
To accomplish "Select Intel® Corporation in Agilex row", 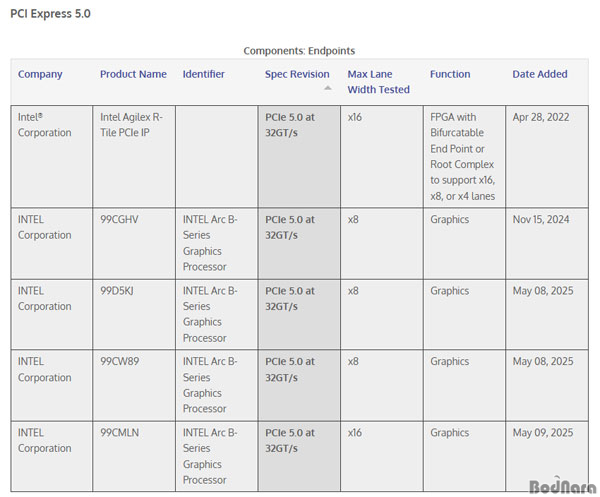I will click(x=44, y=125).
